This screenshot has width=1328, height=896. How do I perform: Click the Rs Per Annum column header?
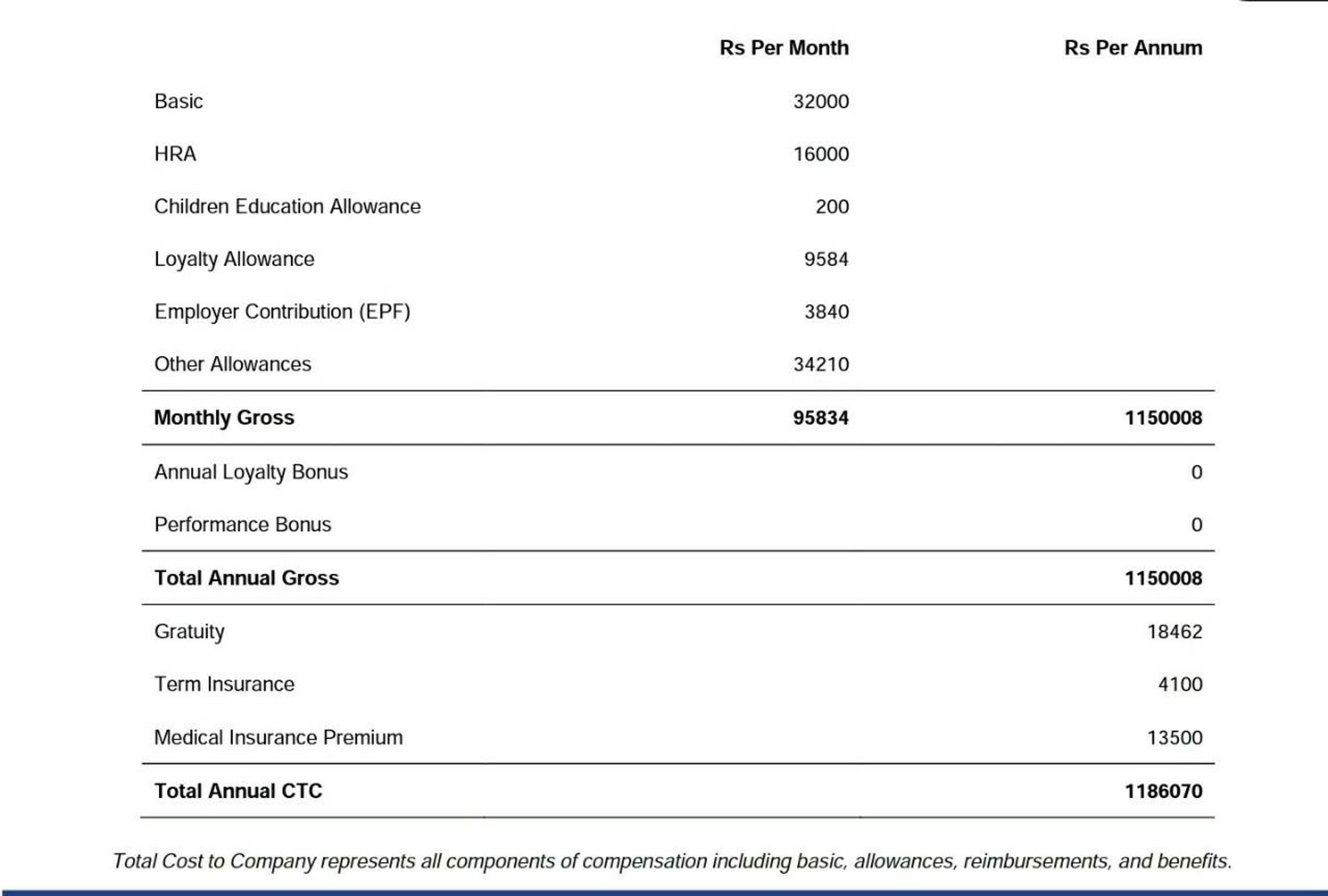1133,48
